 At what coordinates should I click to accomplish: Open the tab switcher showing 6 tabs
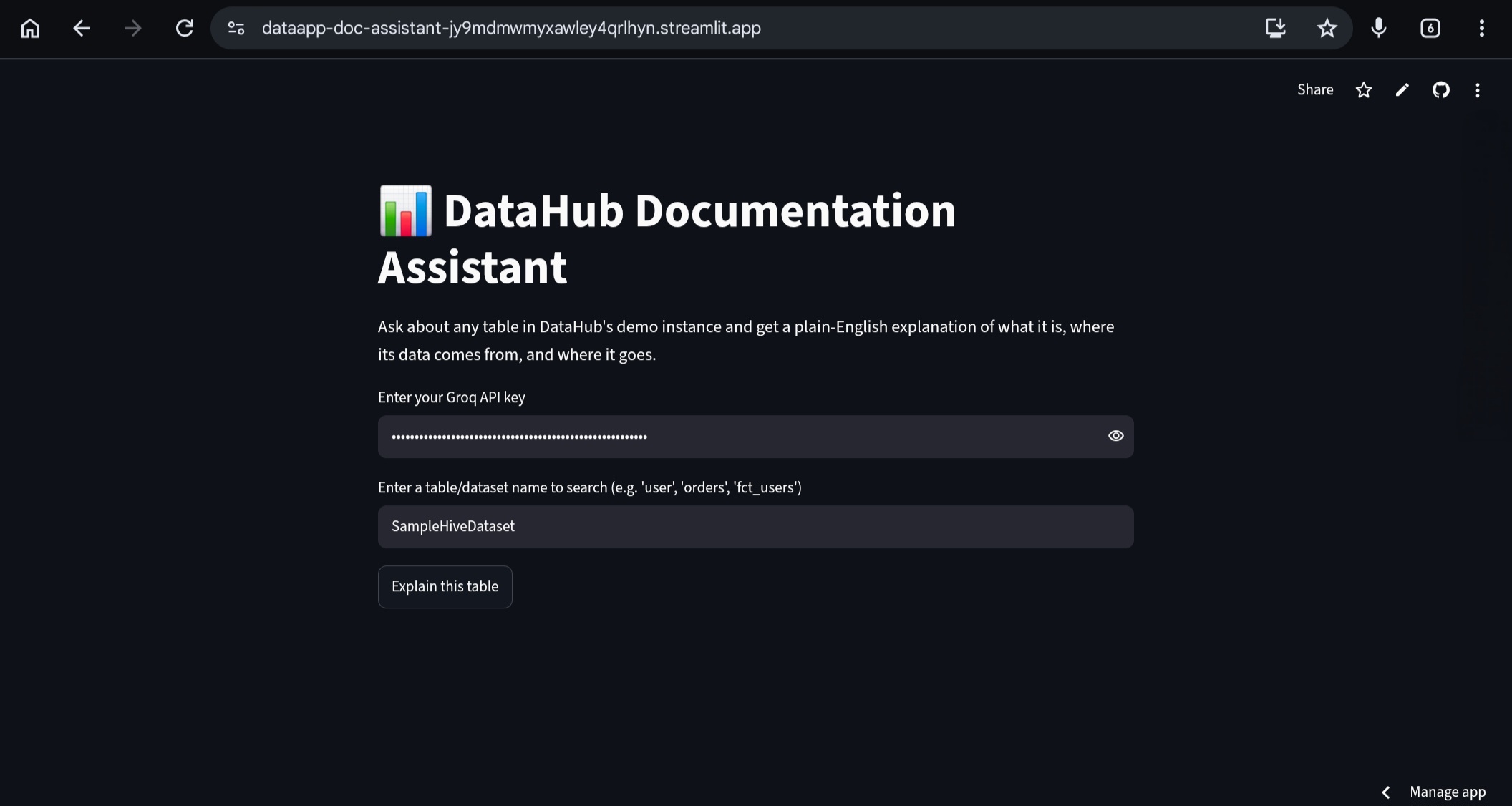pos(1430,28)
